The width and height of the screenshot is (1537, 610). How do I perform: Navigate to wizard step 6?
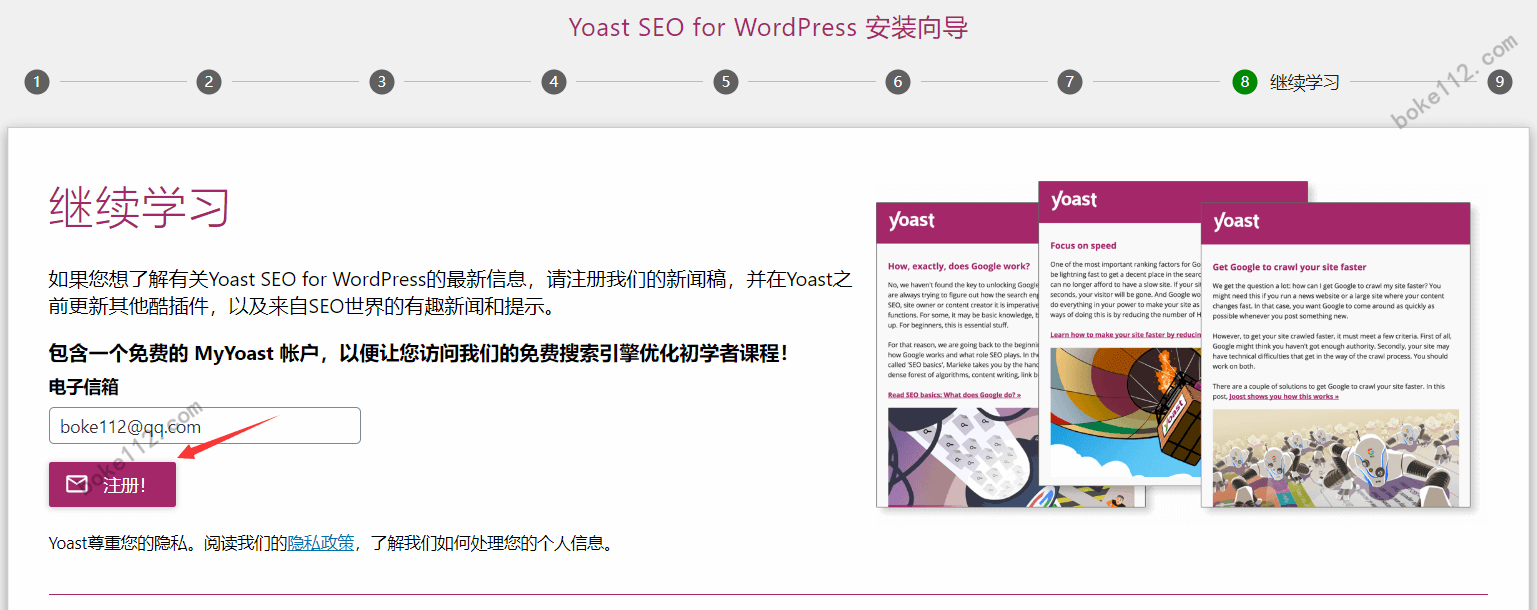(x=898, y=82)
